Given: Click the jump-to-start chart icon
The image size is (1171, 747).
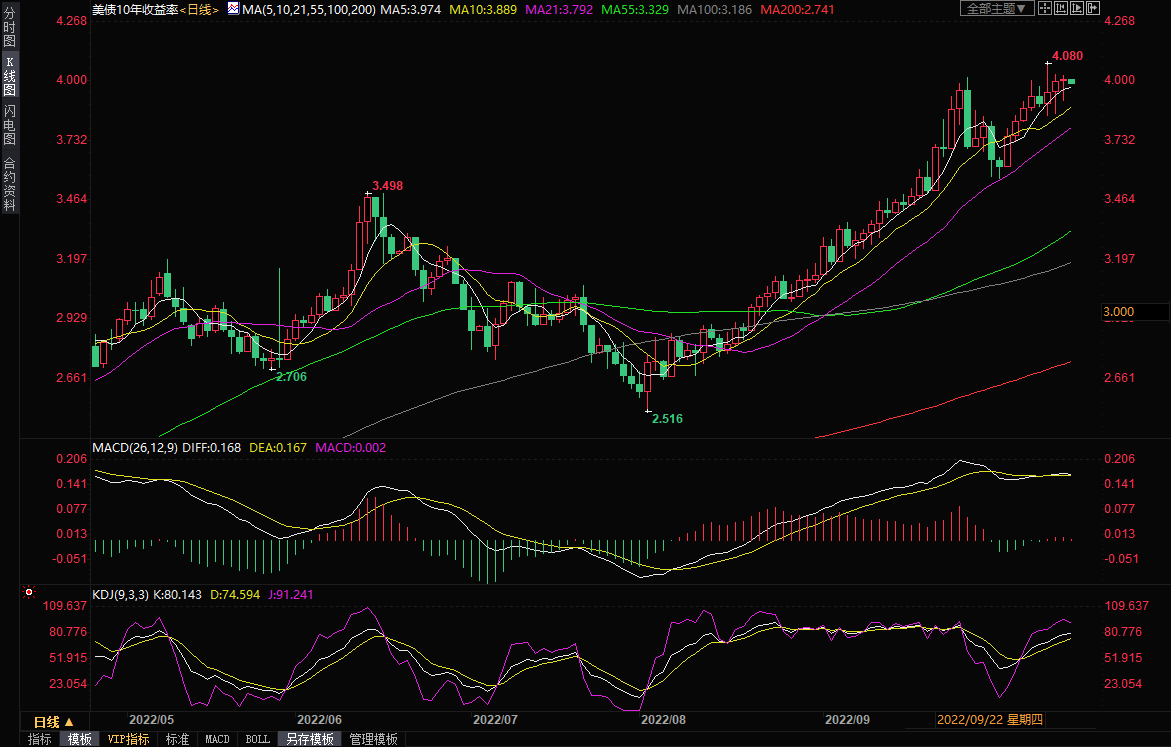Looking at the screenshot, I should click(x=1061, y=8).
